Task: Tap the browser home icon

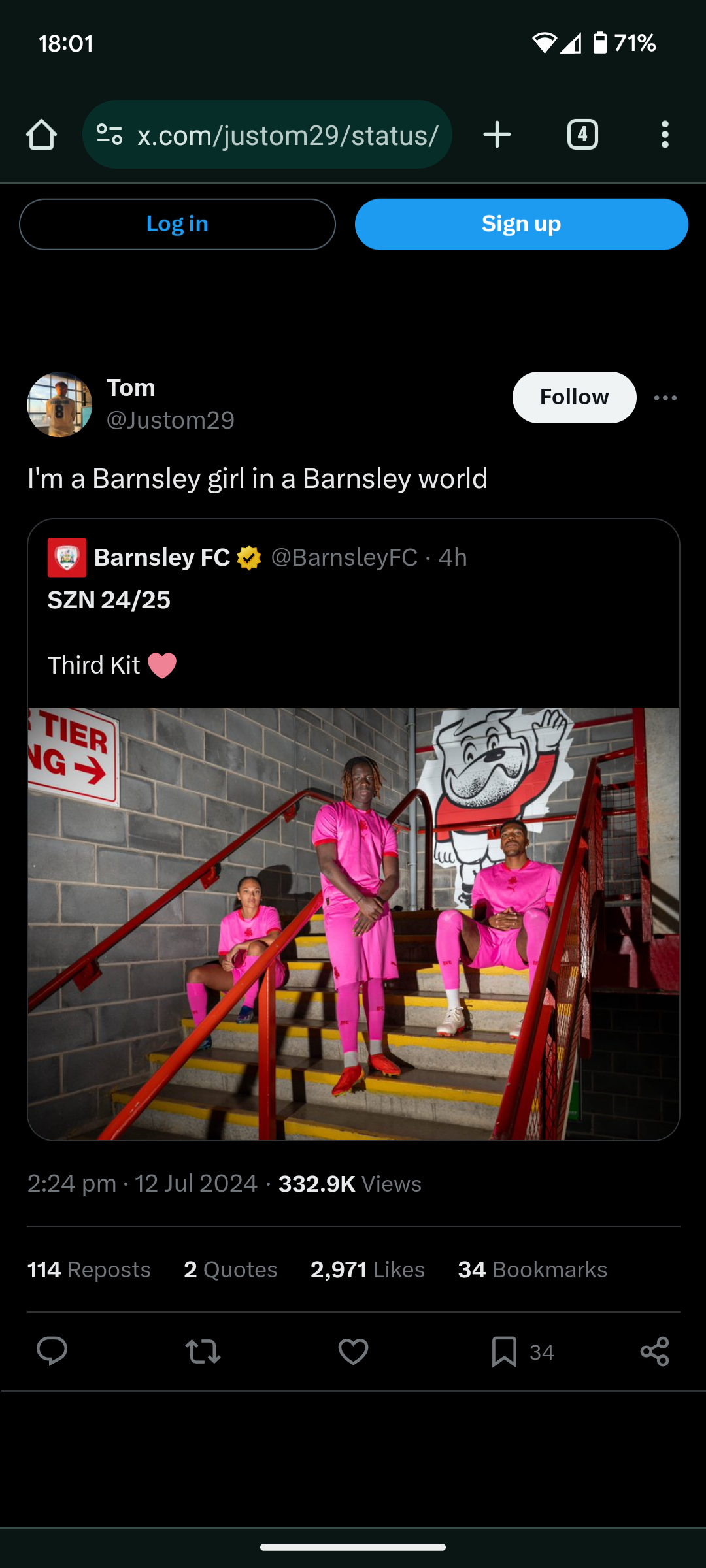Action: pos(41,135)
